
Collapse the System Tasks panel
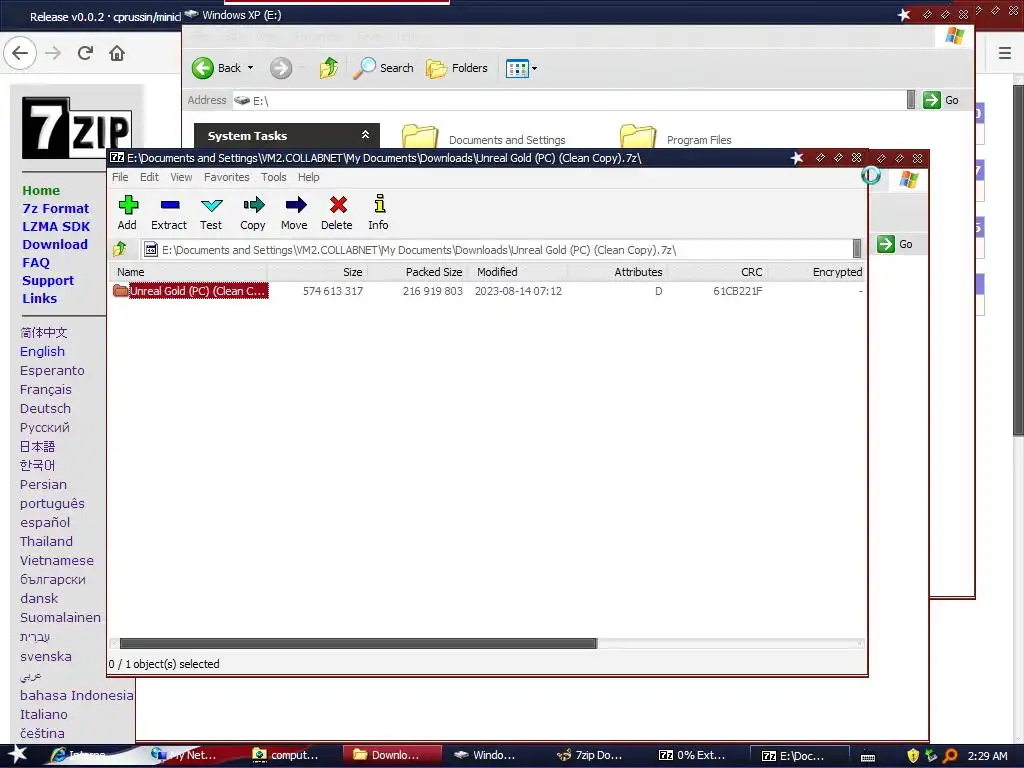pyautogui.click(x=366, y=135)
